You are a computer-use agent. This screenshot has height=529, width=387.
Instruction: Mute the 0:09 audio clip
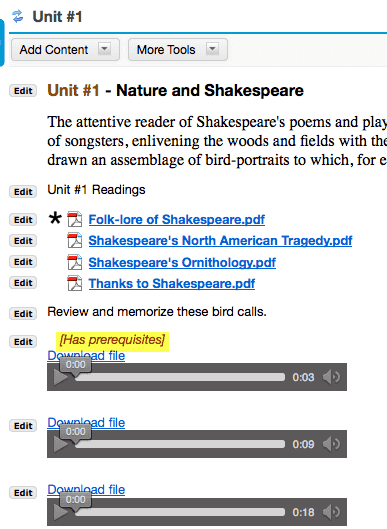pos(331,444)
